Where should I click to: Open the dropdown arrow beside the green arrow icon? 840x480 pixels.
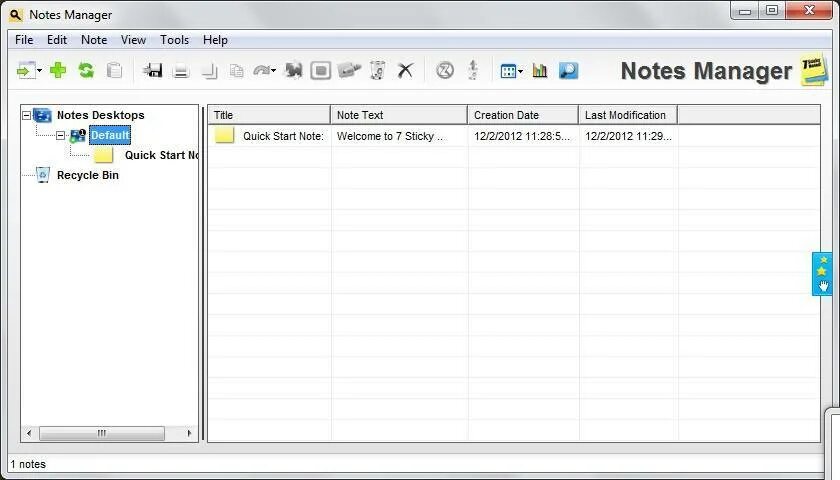tap(40, 71)
